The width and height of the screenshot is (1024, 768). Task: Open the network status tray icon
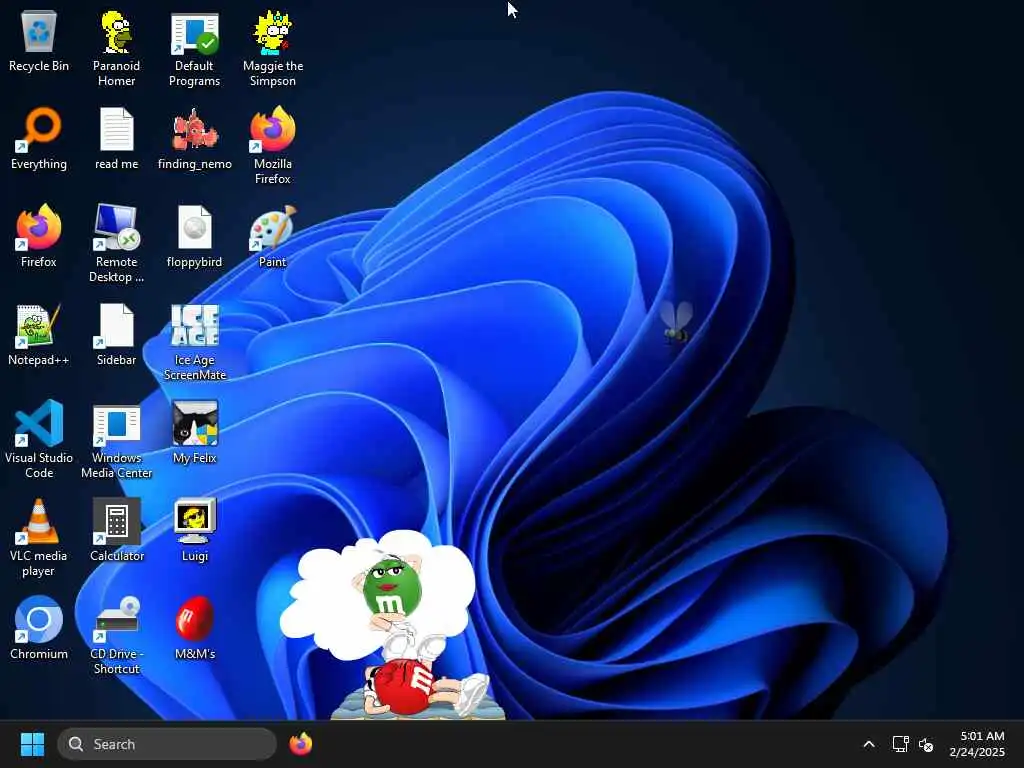[x=901, y=744]
